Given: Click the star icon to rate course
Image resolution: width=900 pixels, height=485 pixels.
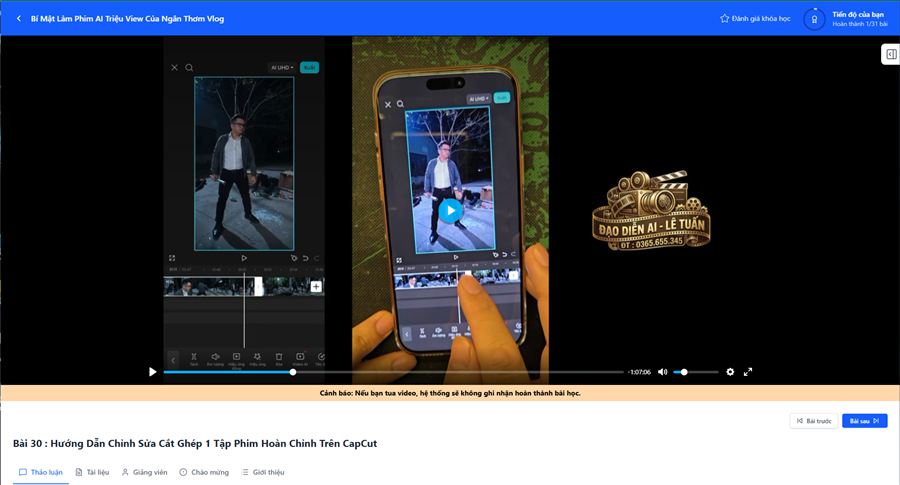Looking at the screenshot, I should tap(724, 18).
